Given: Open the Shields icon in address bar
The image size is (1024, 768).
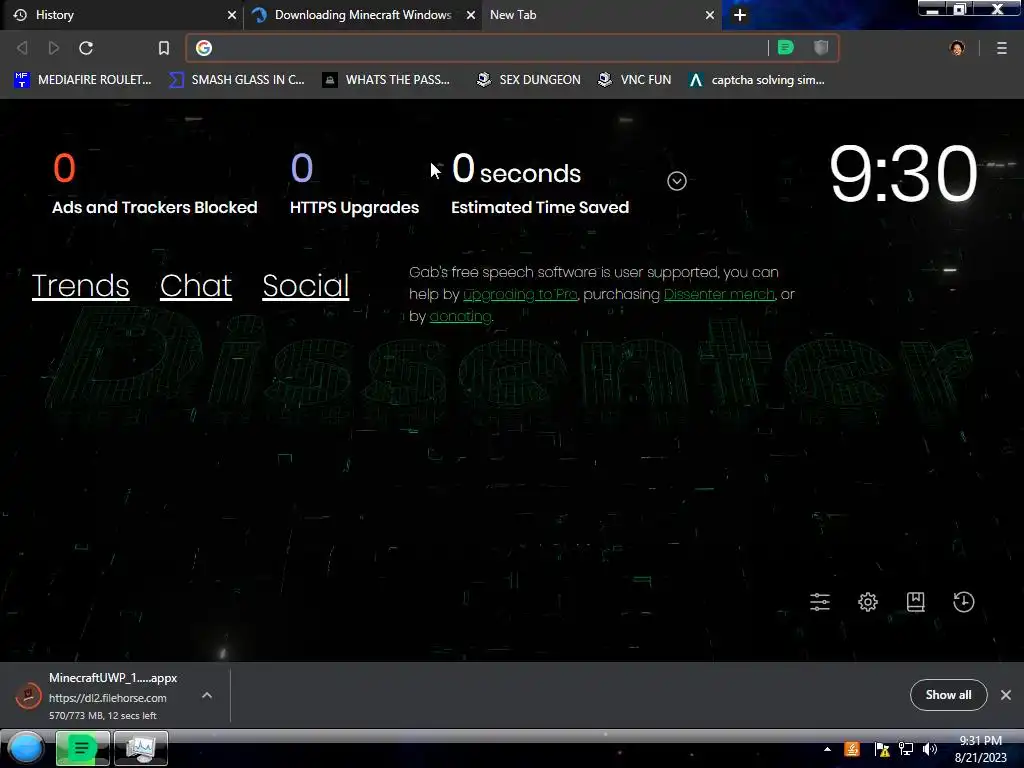Looking at the screenshot, I should pyautogui.click(x=821, y=47).
